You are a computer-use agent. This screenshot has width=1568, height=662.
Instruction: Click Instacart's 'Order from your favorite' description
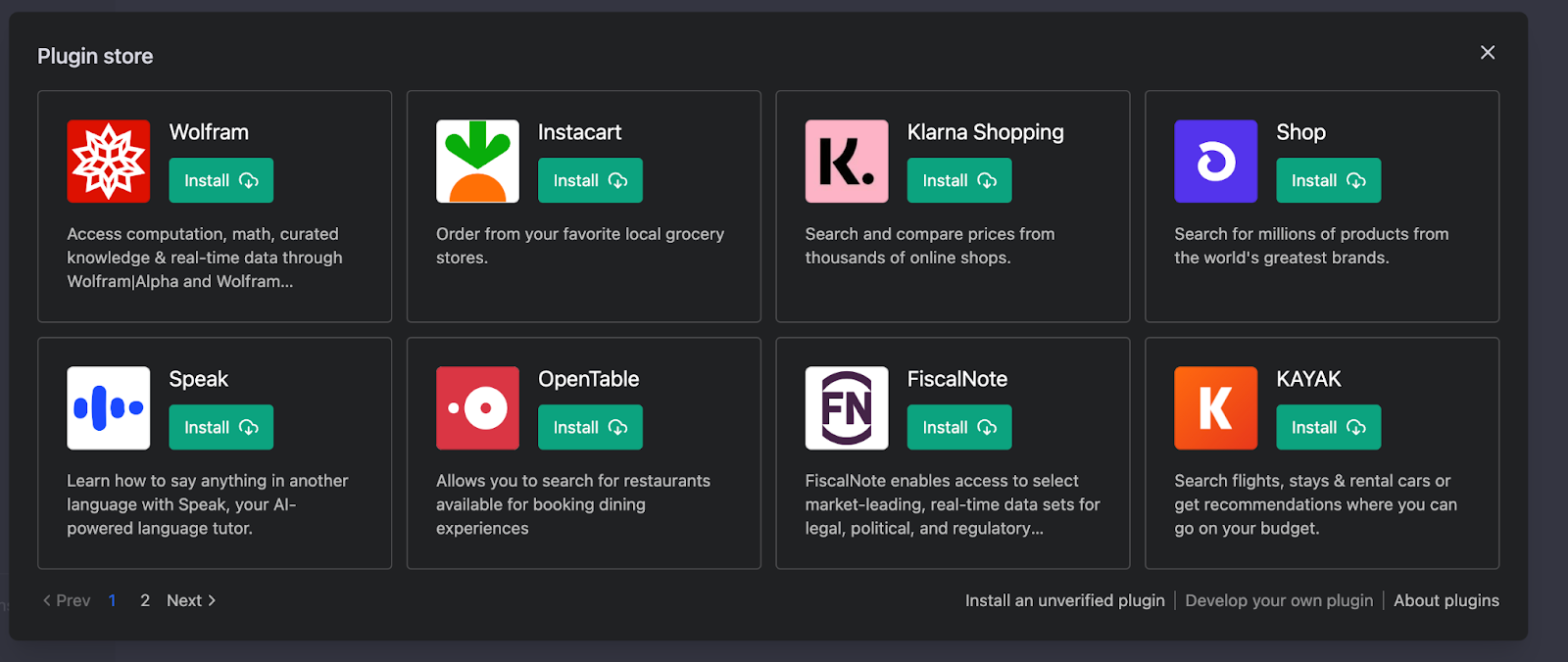pos(580,246)
